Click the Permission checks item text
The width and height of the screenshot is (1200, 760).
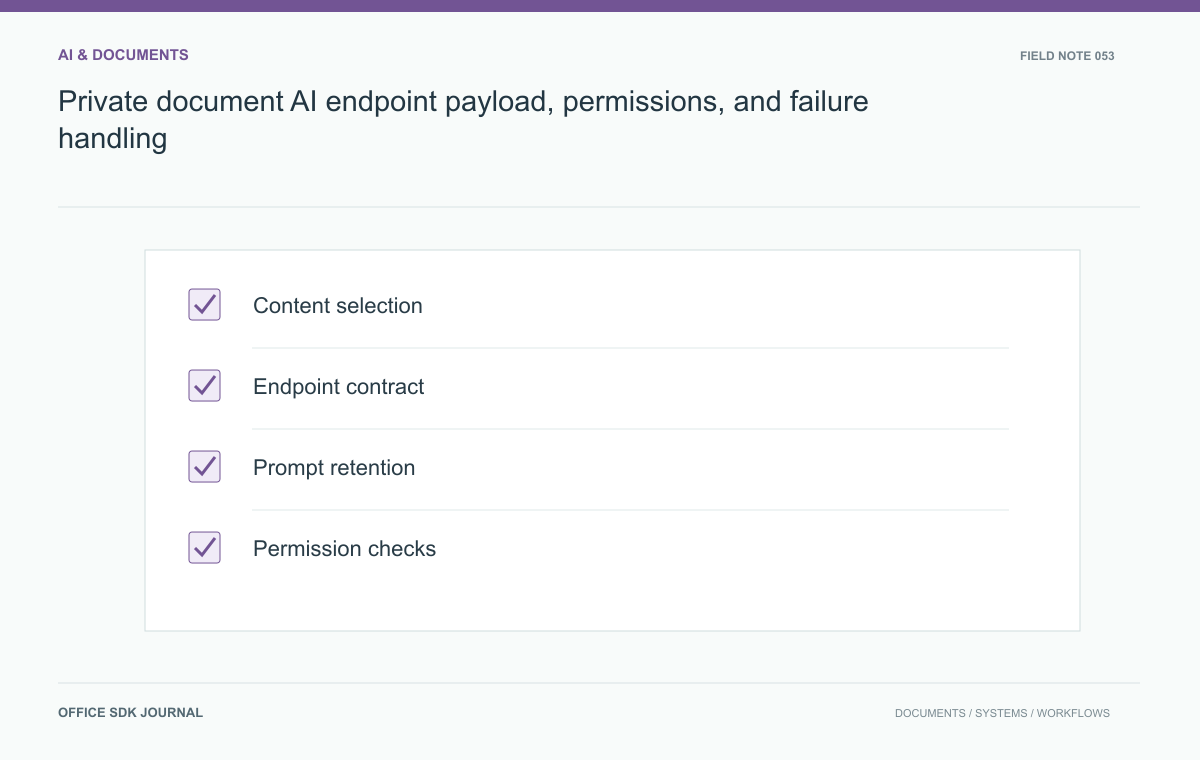click(x=345, y=549)
